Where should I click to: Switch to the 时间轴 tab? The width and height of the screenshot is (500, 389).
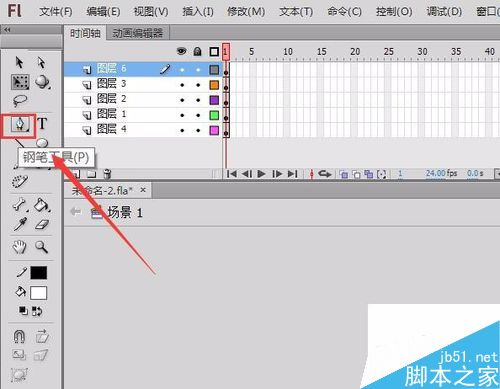85,33
